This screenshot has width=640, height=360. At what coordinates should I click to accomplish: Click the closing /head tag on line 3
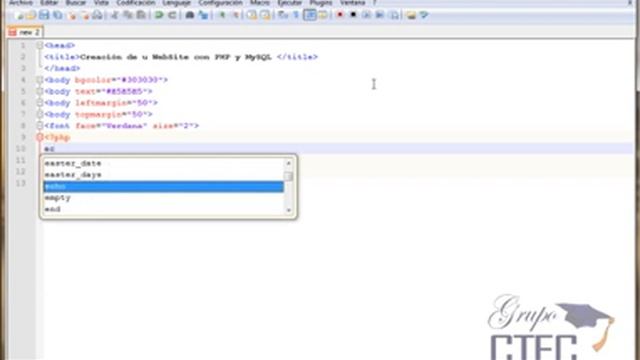(x=62, y=68)
